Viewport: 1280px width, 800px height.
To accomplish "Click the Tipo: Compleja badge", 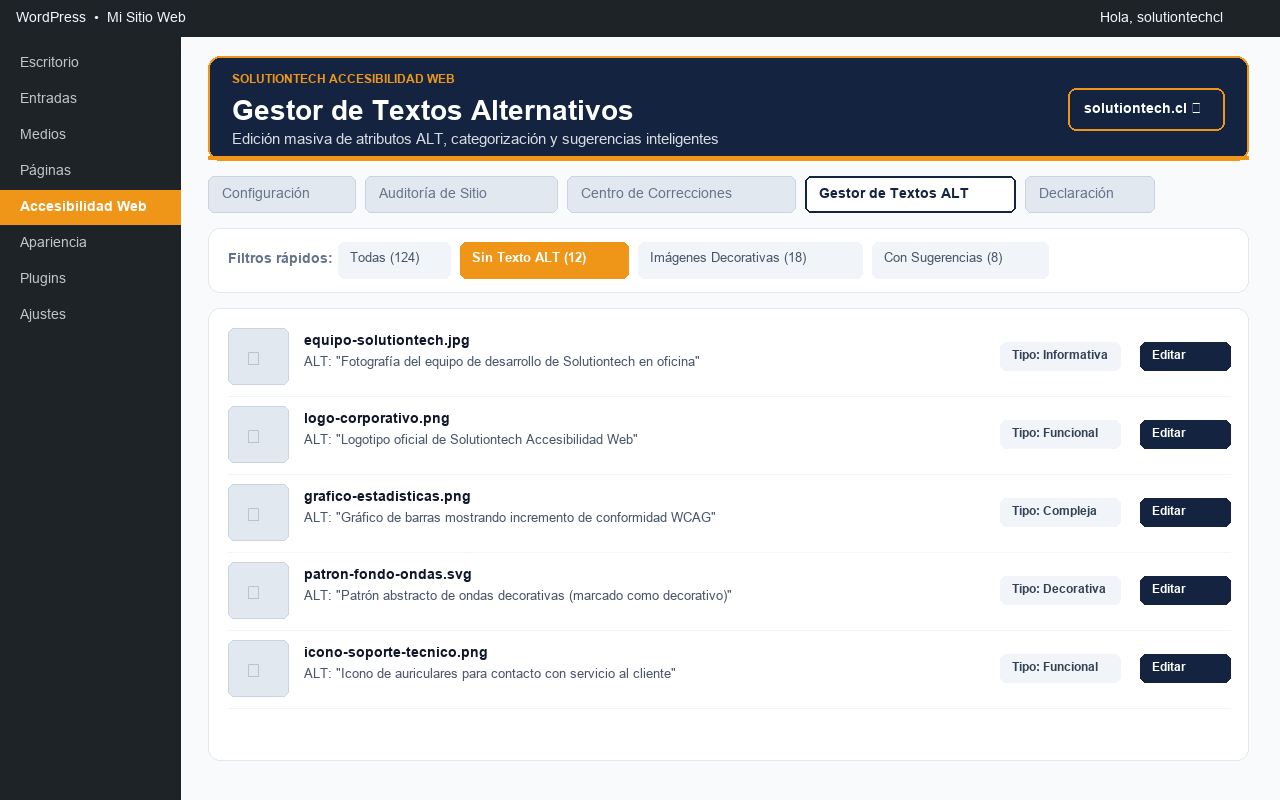I will point(1060,512).
